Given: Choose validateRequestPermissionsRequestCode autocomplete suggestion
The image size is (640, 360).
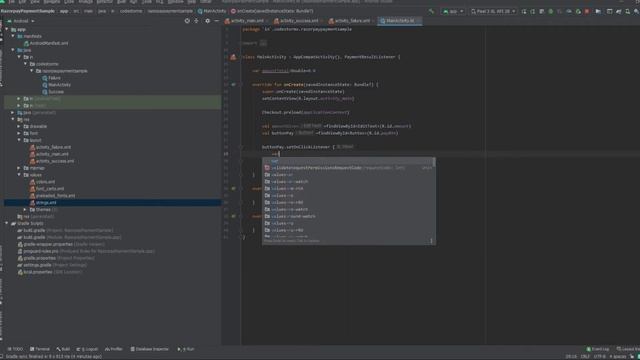Looking at the screenshot, I should [x=349, y=168].
